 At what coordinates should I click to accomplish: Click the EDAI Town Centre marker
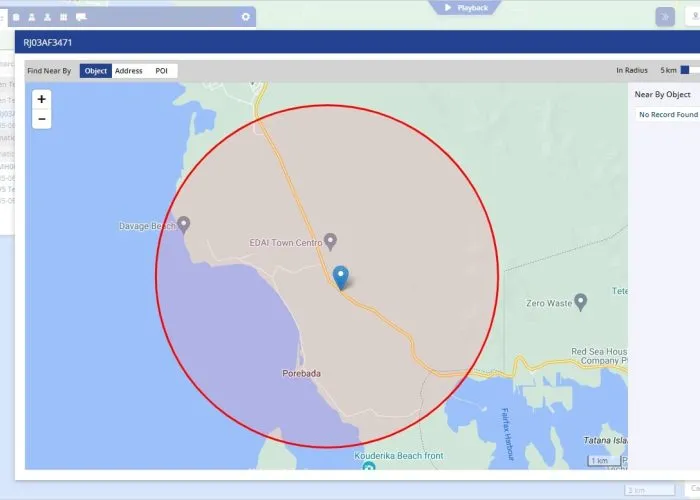pyautogui.click(x=331, y=241)
